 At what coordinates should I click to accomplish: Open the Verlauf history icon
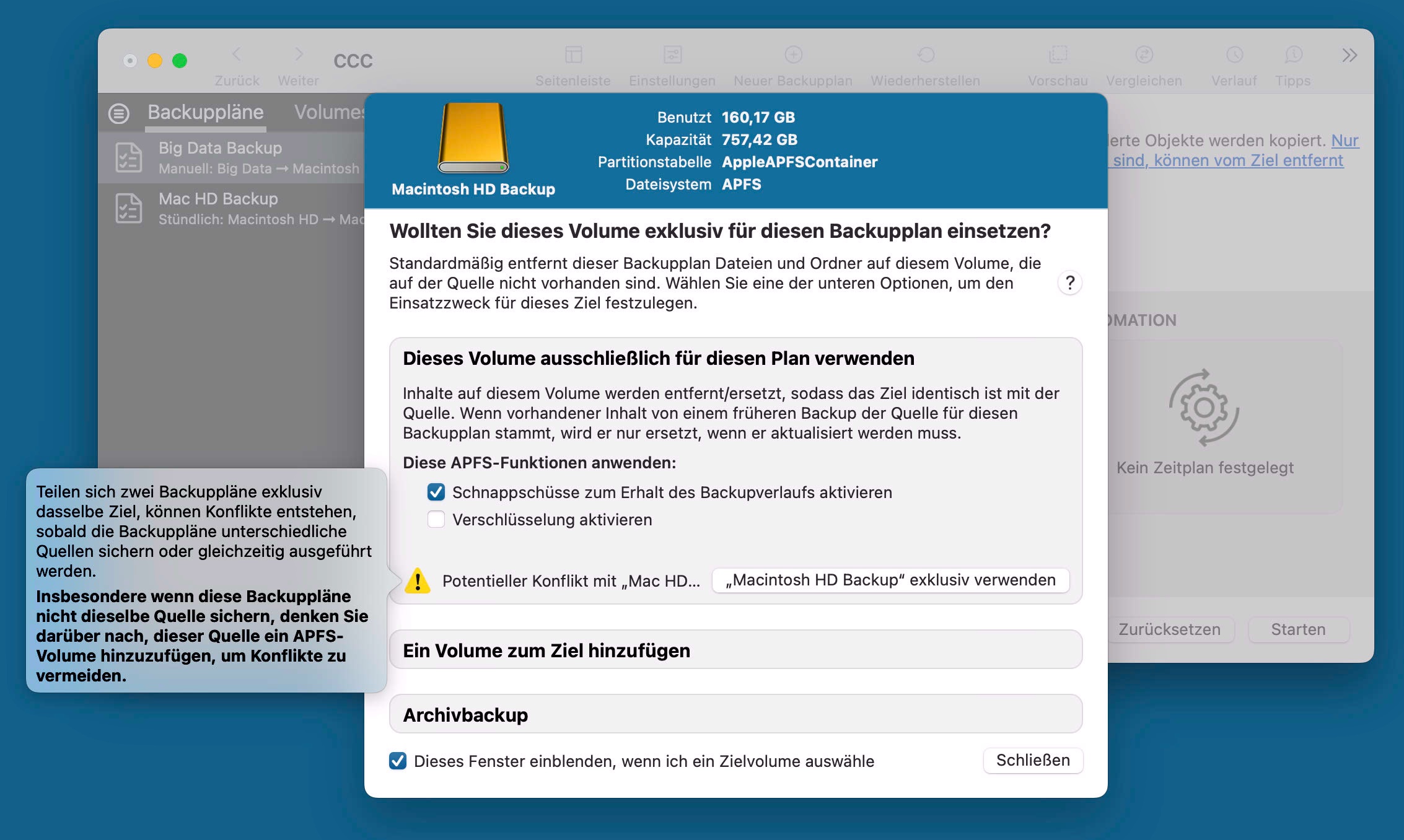[x=1234, y=55]
